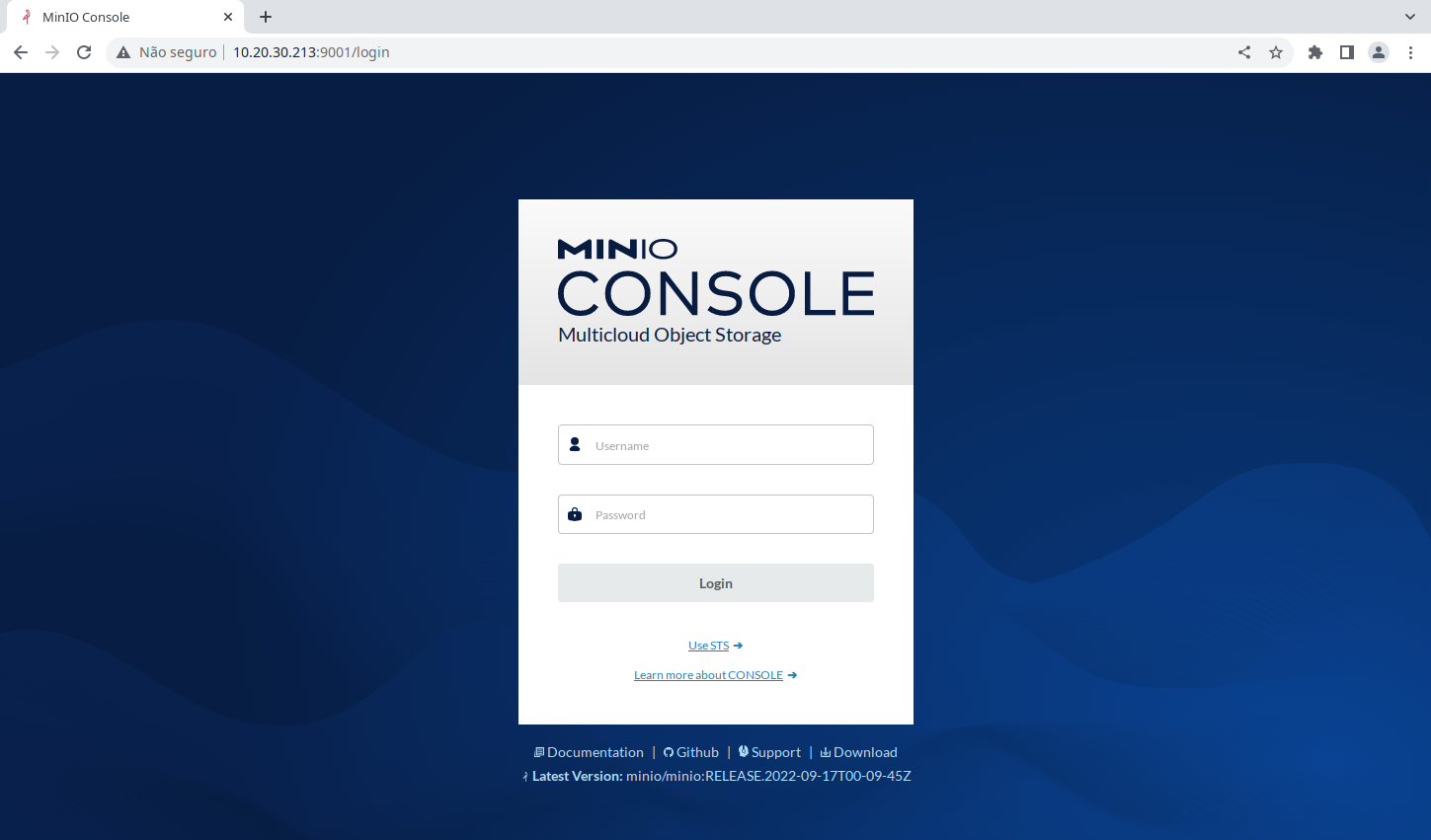Screen dimensions: 1431x840
Task: Click the Password input field
Action: tap(731, 514)
